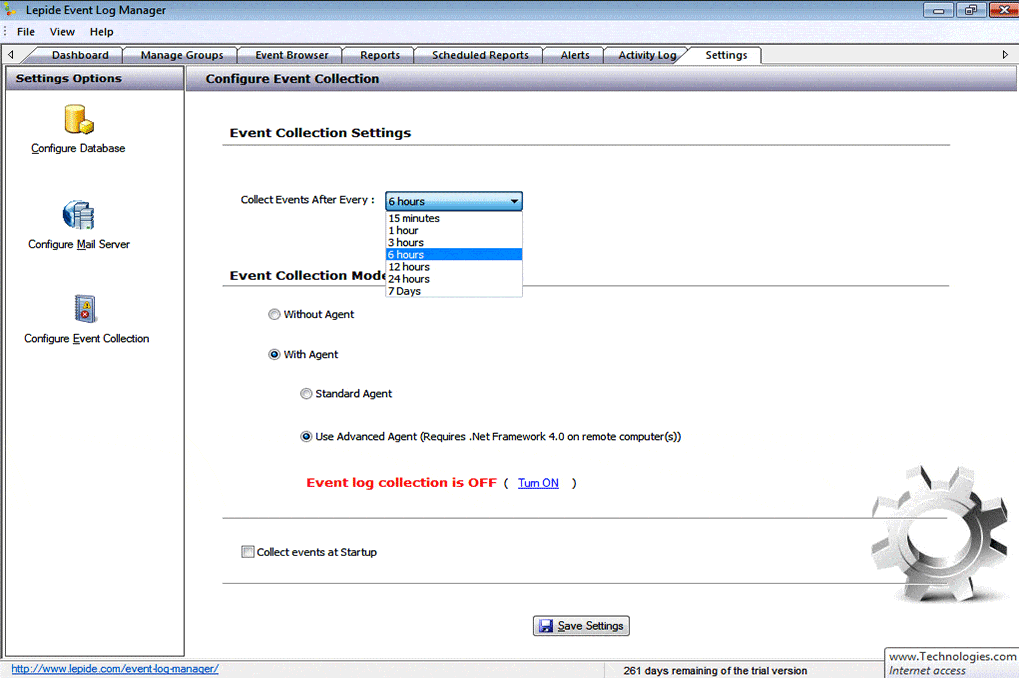This screenshot has height=678, width=1019.
Task: Switch to the Scheduled Reports tab
Action: [x=480, y=55]
